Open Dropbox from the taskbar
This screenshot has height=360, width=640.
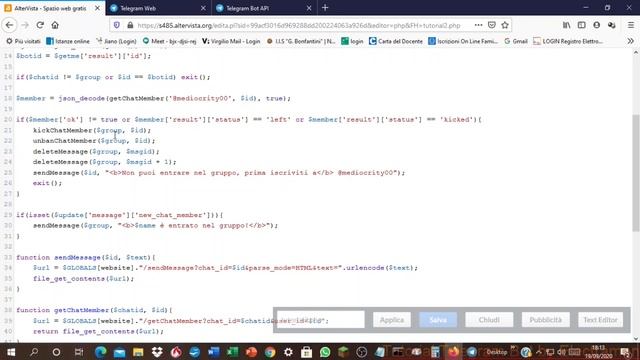pyautogui.click(x=157, y=352)
